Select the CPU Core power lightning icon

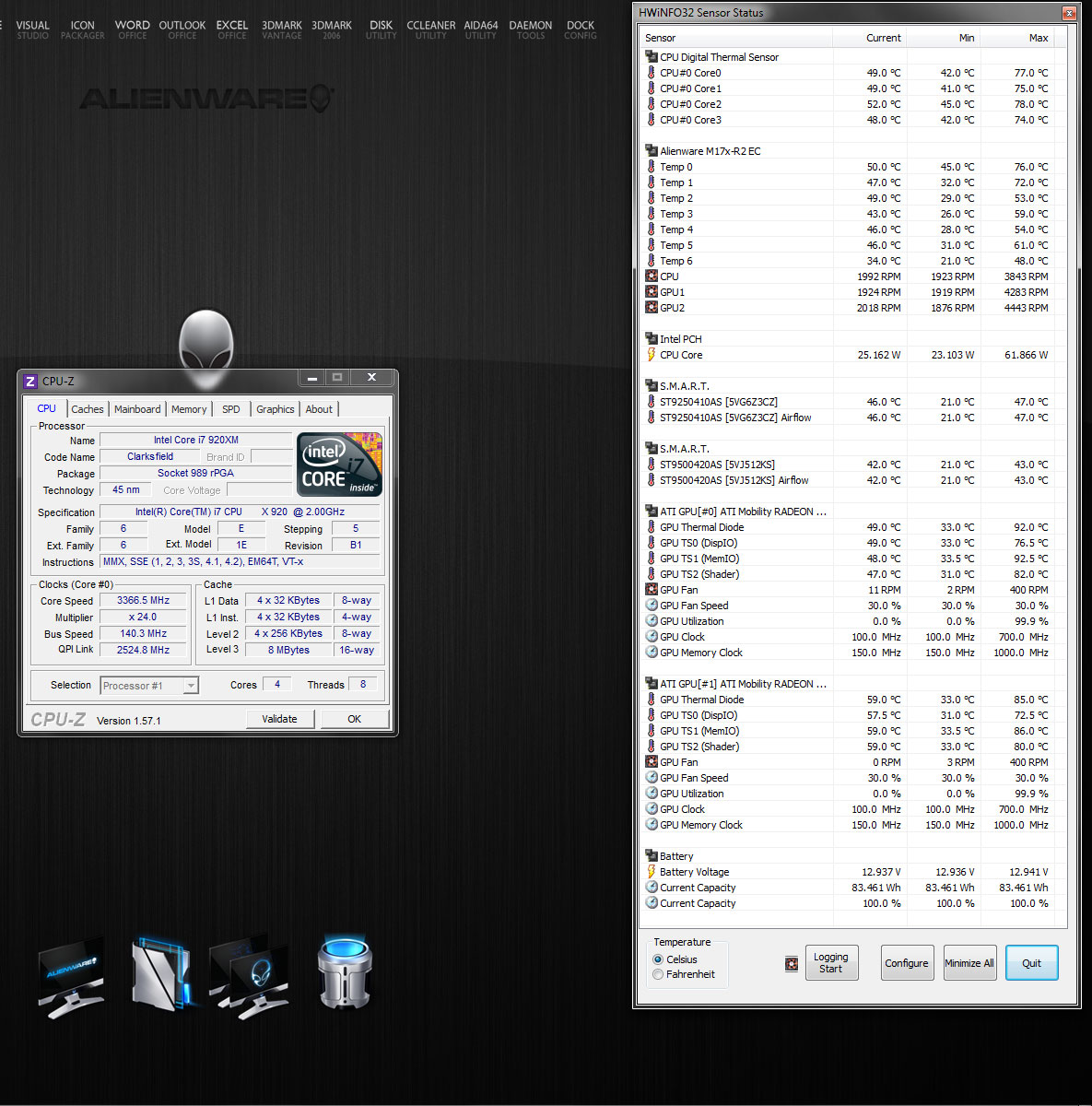[652, 355]
